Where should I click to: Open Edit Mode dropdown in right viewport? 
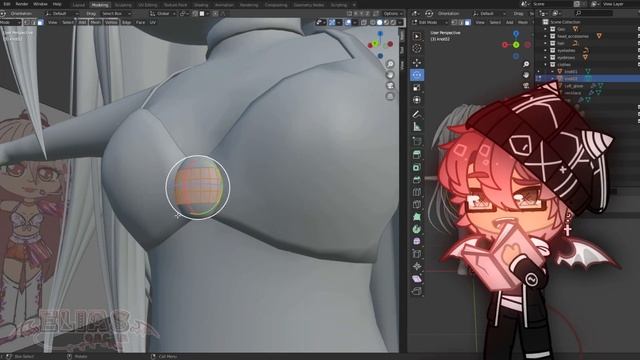[x=430, y=22]
